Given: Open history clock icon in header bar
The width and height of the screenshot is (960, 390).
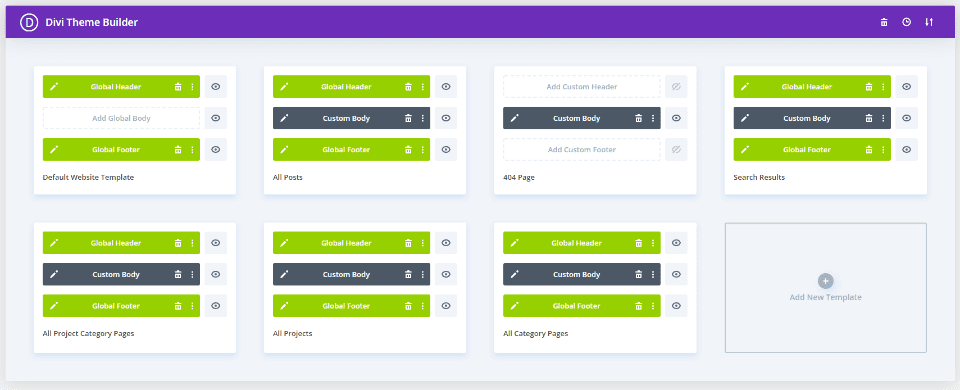Looking at the screenshot, I should click(x=907, y=23).
